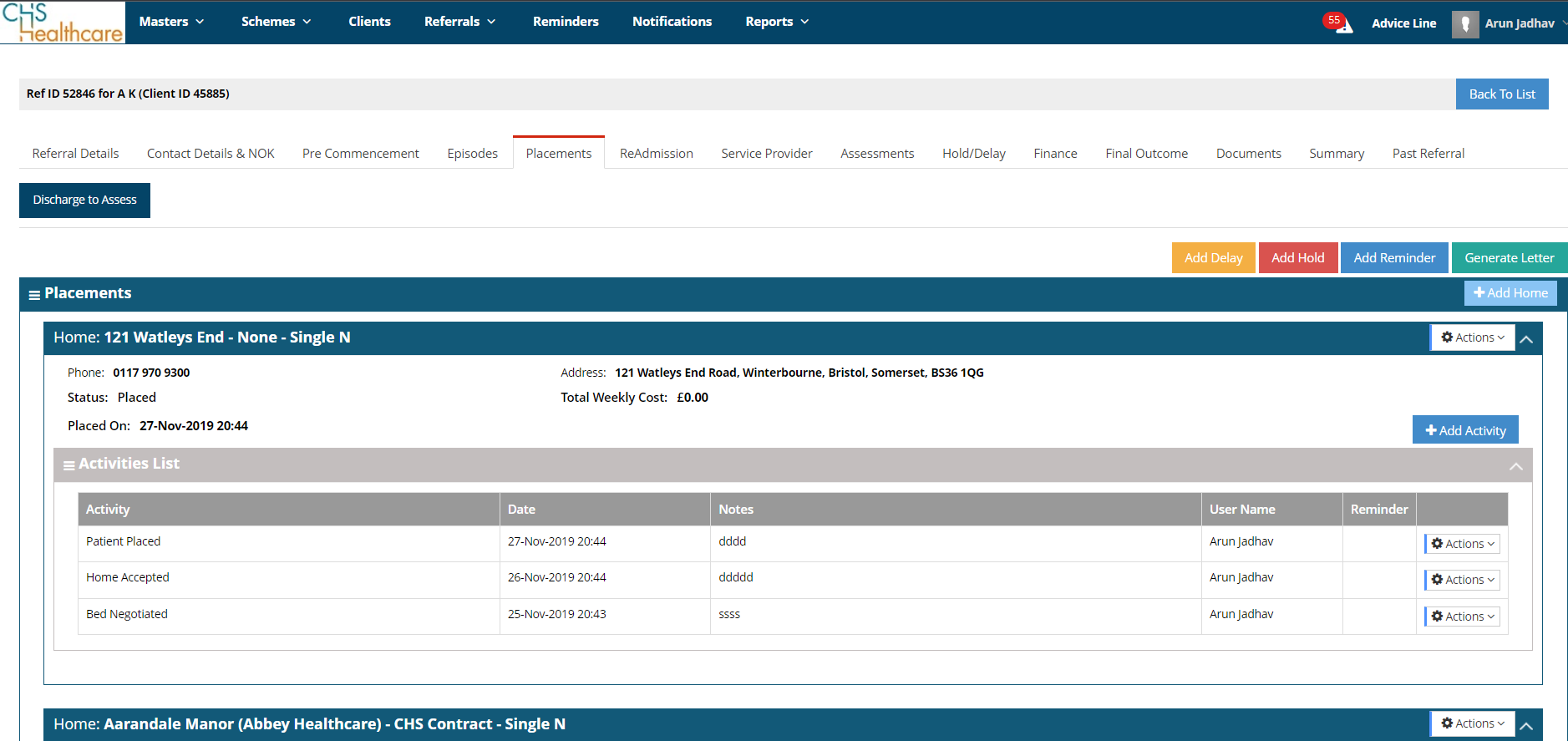Click the CHS Healthcare logo

coord(63,23)
